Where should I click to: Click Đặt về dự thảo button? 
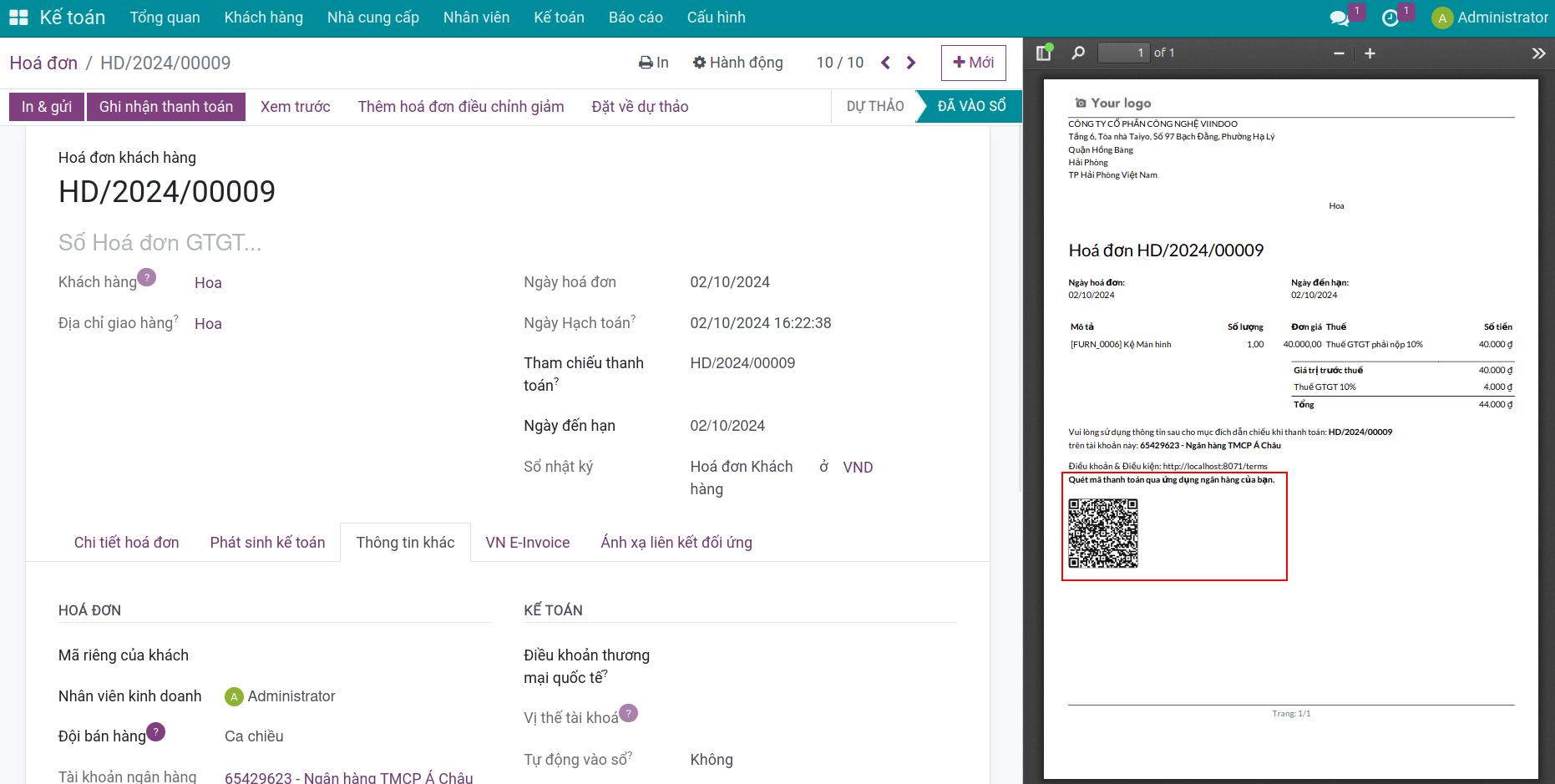pyautogui.click(x=640, y=107)
